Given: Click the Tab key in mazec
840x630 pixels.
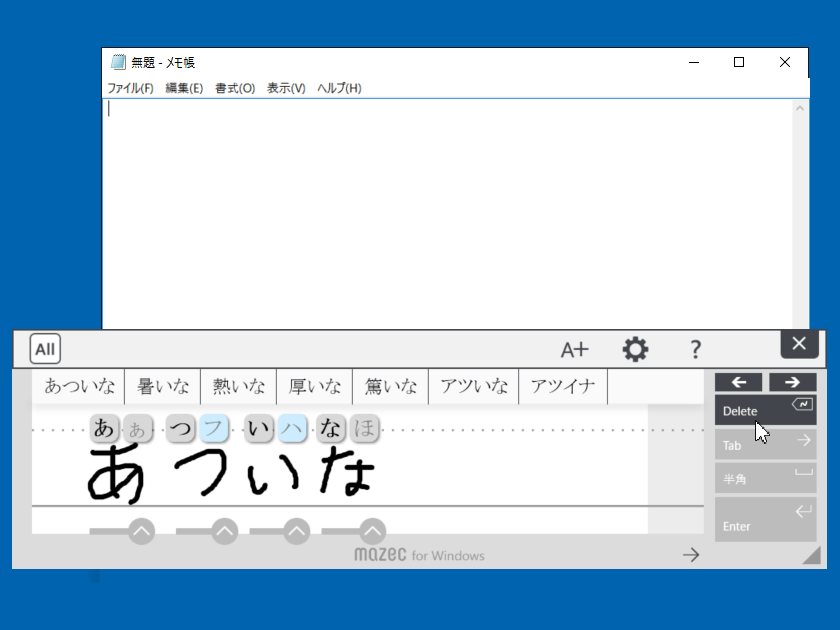Looking at the screenshot, I should [x=766, y=444].
